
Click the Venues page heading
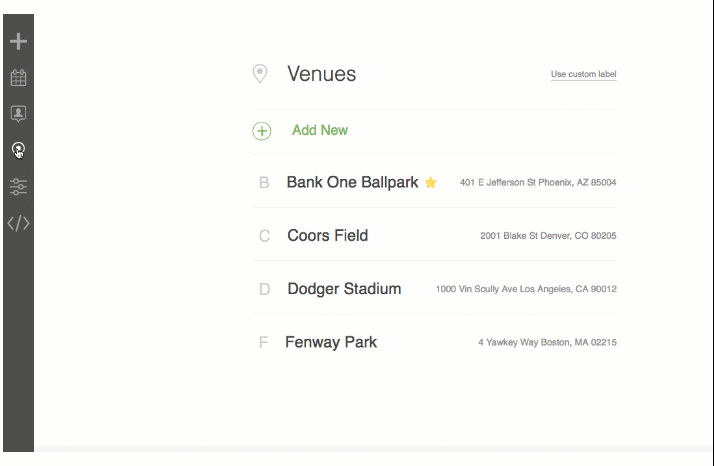click(321, 74)
